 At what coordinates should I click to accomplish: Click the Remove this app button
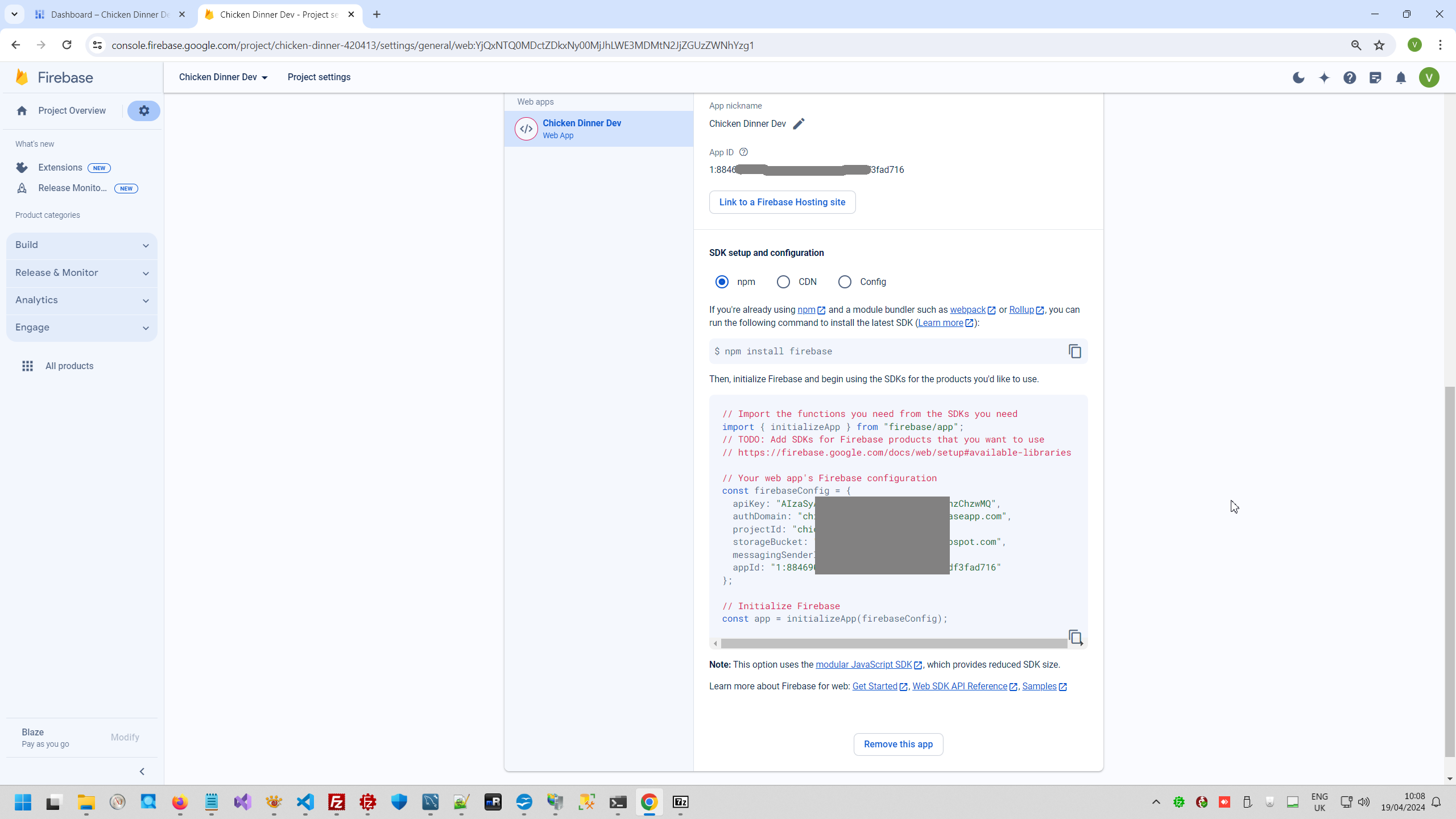click(898, 744)
